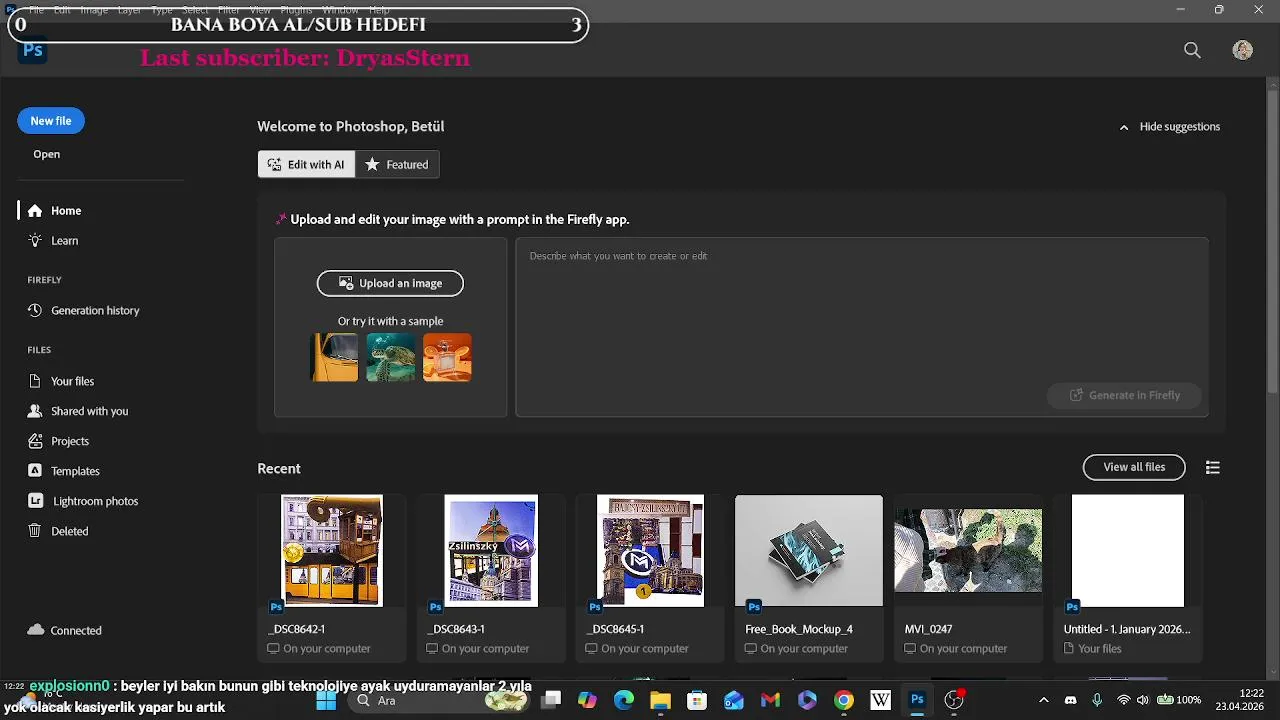Click the Discord tray icon

(x=1070, y=701)
